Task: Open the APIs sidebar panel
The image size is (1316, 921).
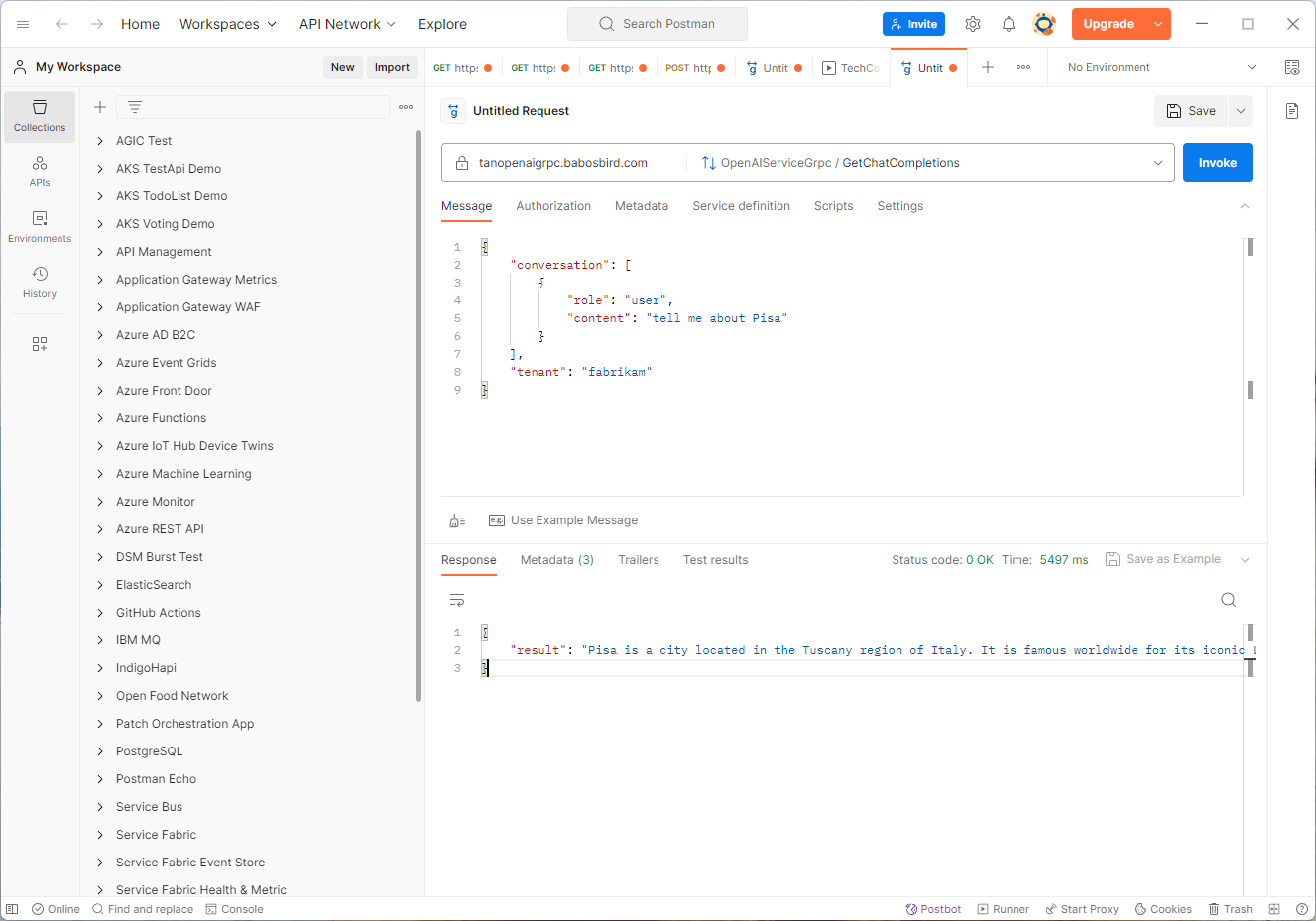Action: [x=40, y=172]
